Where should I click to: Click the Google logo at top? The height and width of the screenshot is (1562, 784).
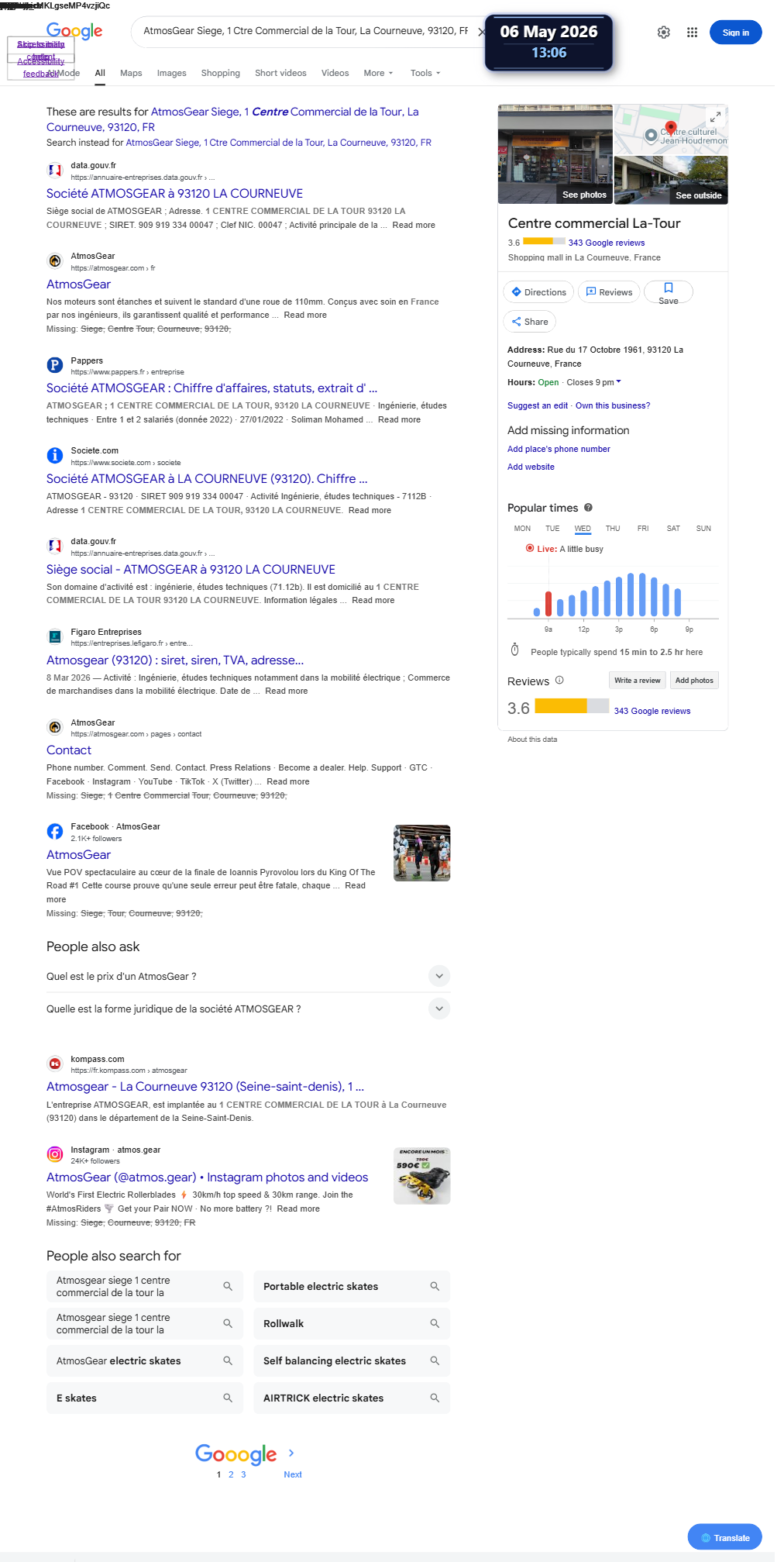(74, 31)
